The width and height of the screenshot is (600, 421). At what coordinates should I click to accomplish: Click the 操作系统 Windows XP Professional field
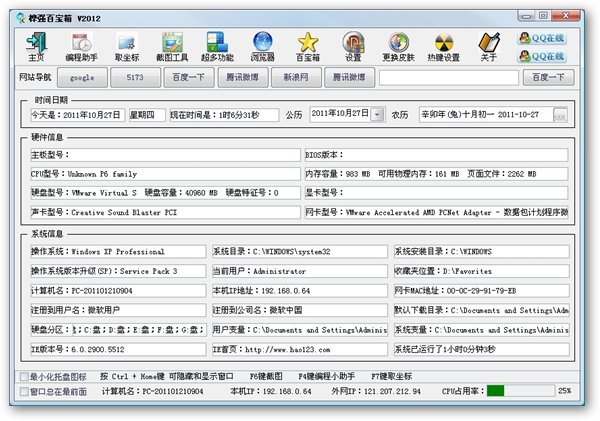(x=118, y=251)
